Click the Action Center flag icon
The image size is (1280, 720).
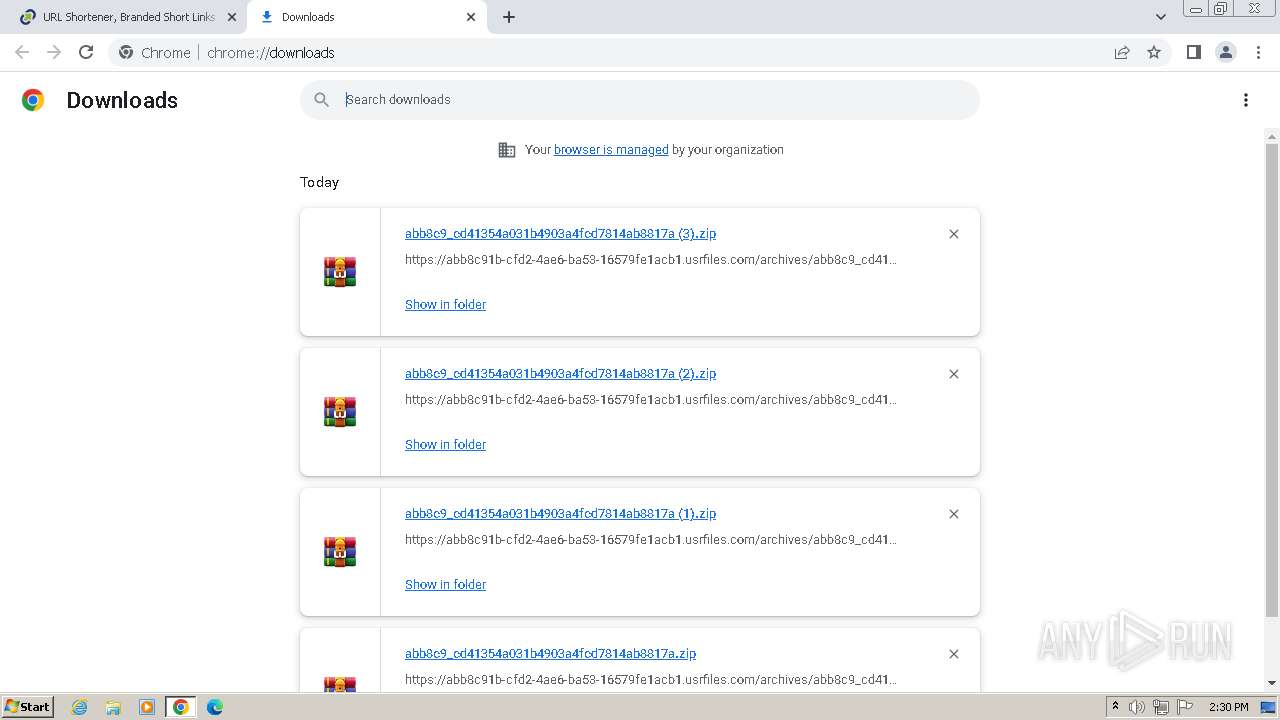(x=1185, y=707)
